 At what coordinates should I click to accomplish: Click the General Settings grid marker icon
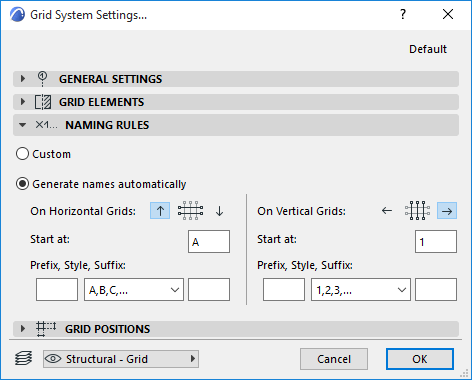(x=42, y=79)
